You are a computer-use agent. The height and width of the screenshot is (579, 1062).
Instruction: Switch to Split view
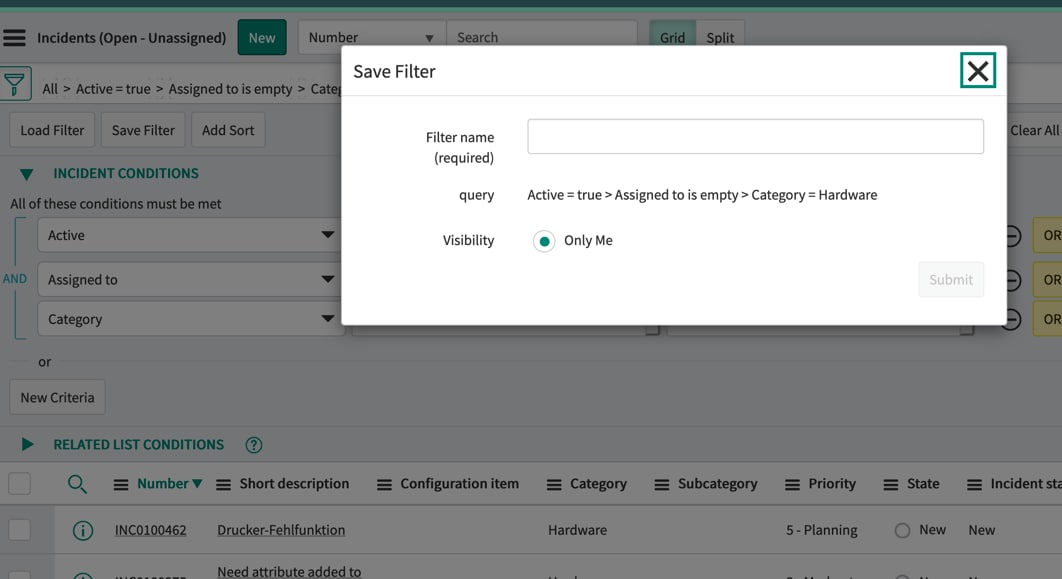(720, 36)
